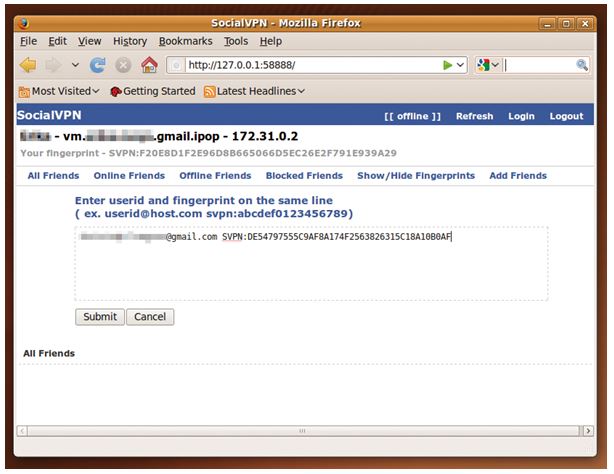Click the search magnifier icon
614x474 pixels.
[582, 65]
